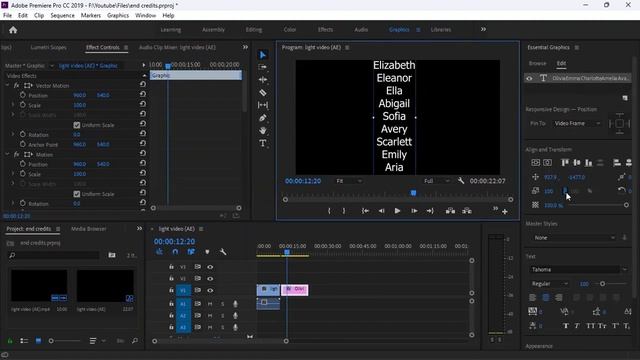Switch to Browse tab in Essential Graphics
The height and width of the screenshot is (360, 640).
point(538,63)
